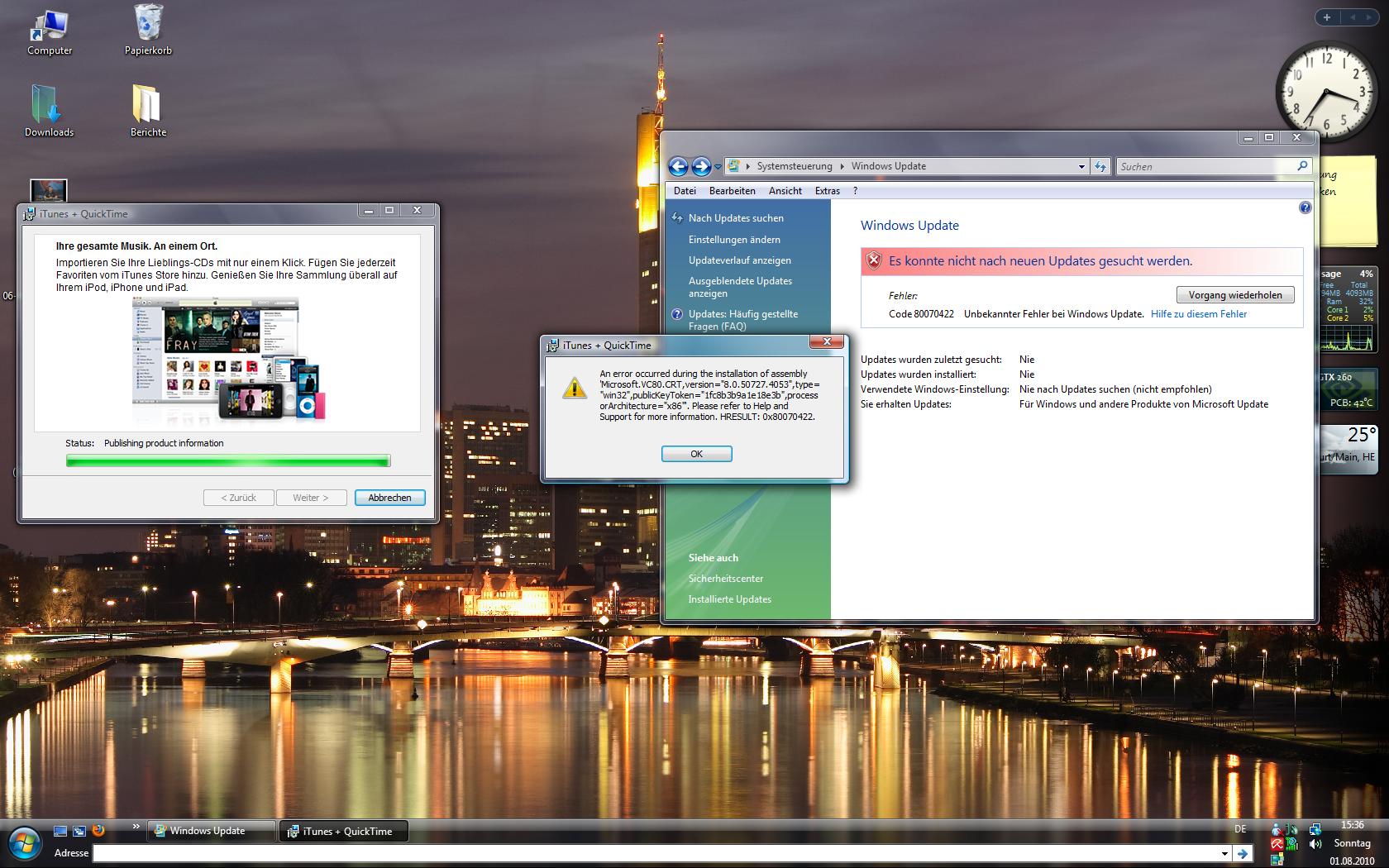Click the volume speaker tray icon
Image resolution: width=1389 pixels, height=868 pixels.
pyautogui.click(x=1315, y=844)
